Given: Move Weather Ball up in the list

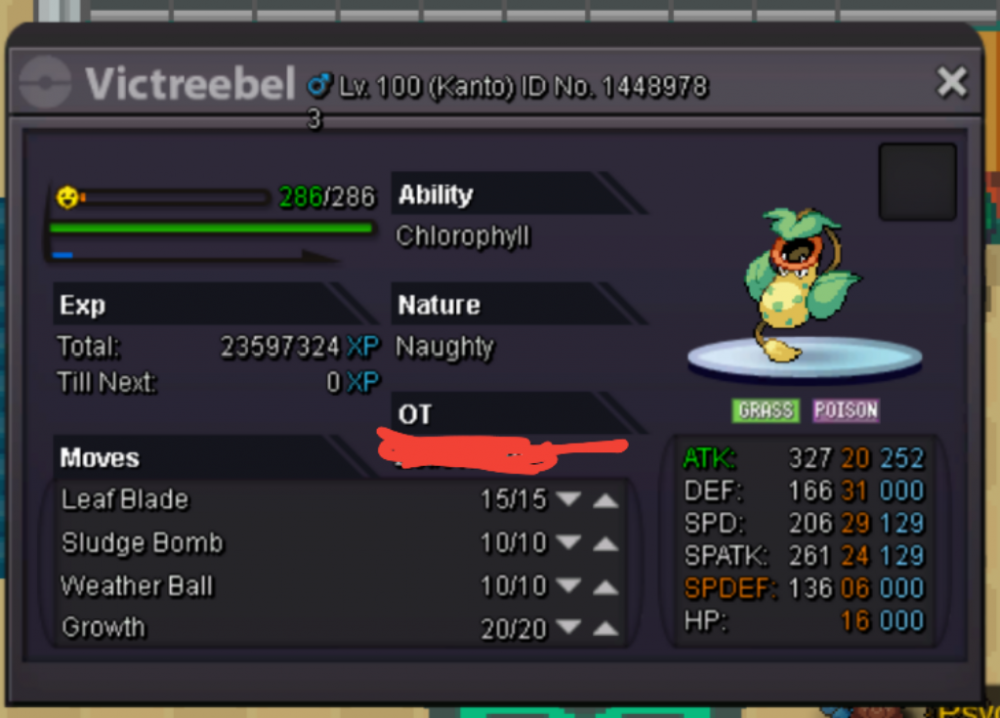Looking at the screenshot, I should click(x=605, y=587).
